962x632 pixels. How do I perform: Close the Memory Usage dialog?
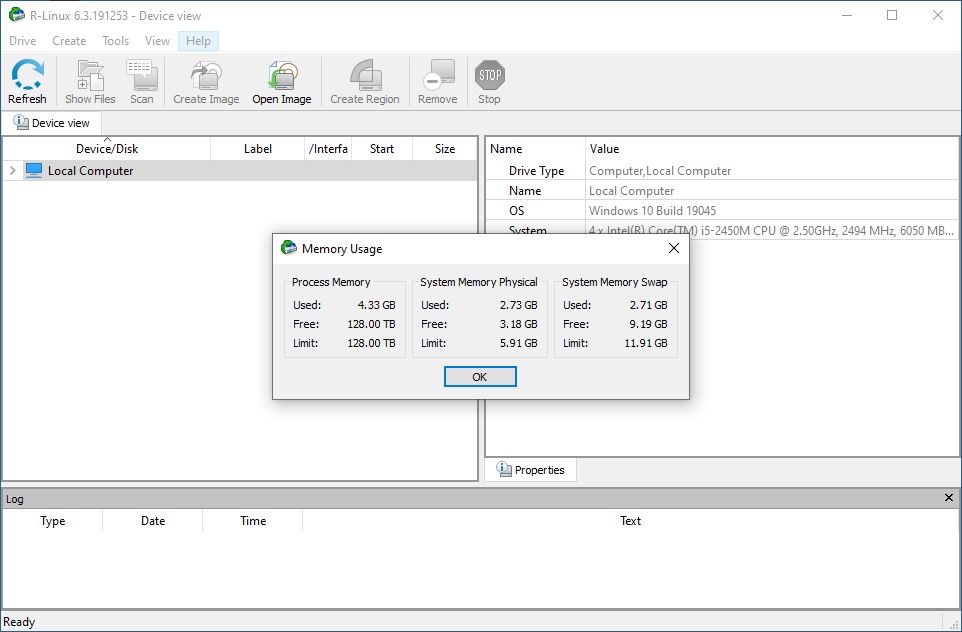click(x=674, y=248)
